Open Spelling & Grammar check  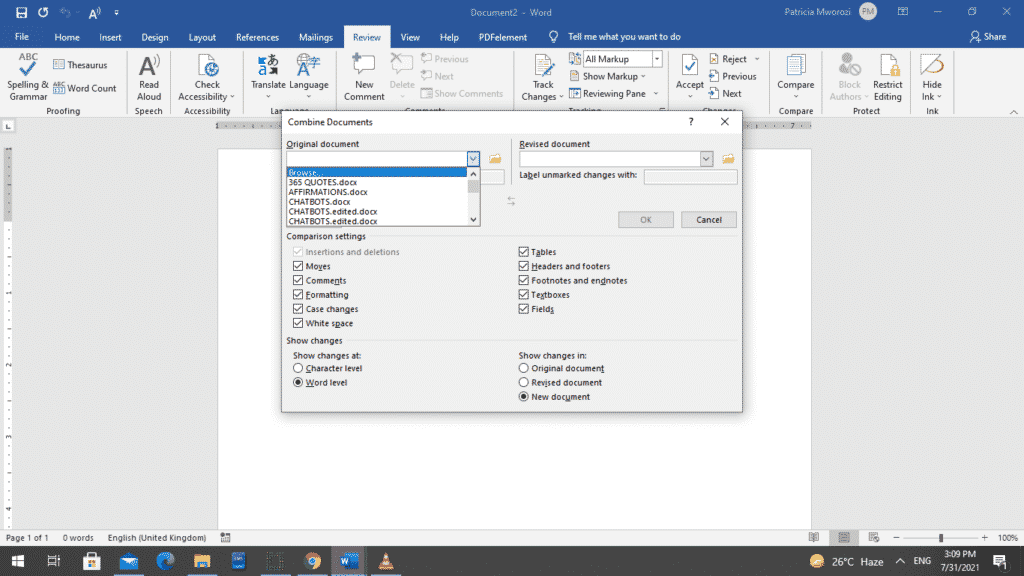[27, 77]
